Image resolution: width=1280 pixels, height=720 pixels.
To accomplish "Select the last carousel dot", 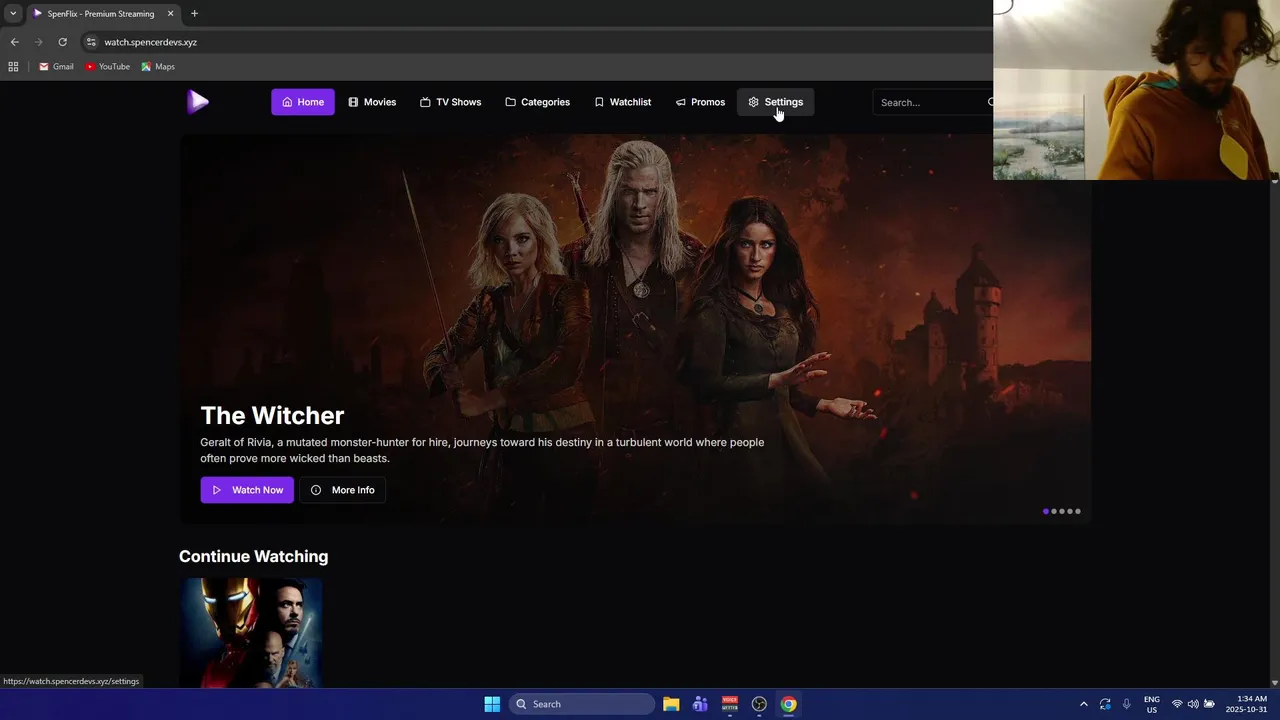I will [x=1078, y=511].
